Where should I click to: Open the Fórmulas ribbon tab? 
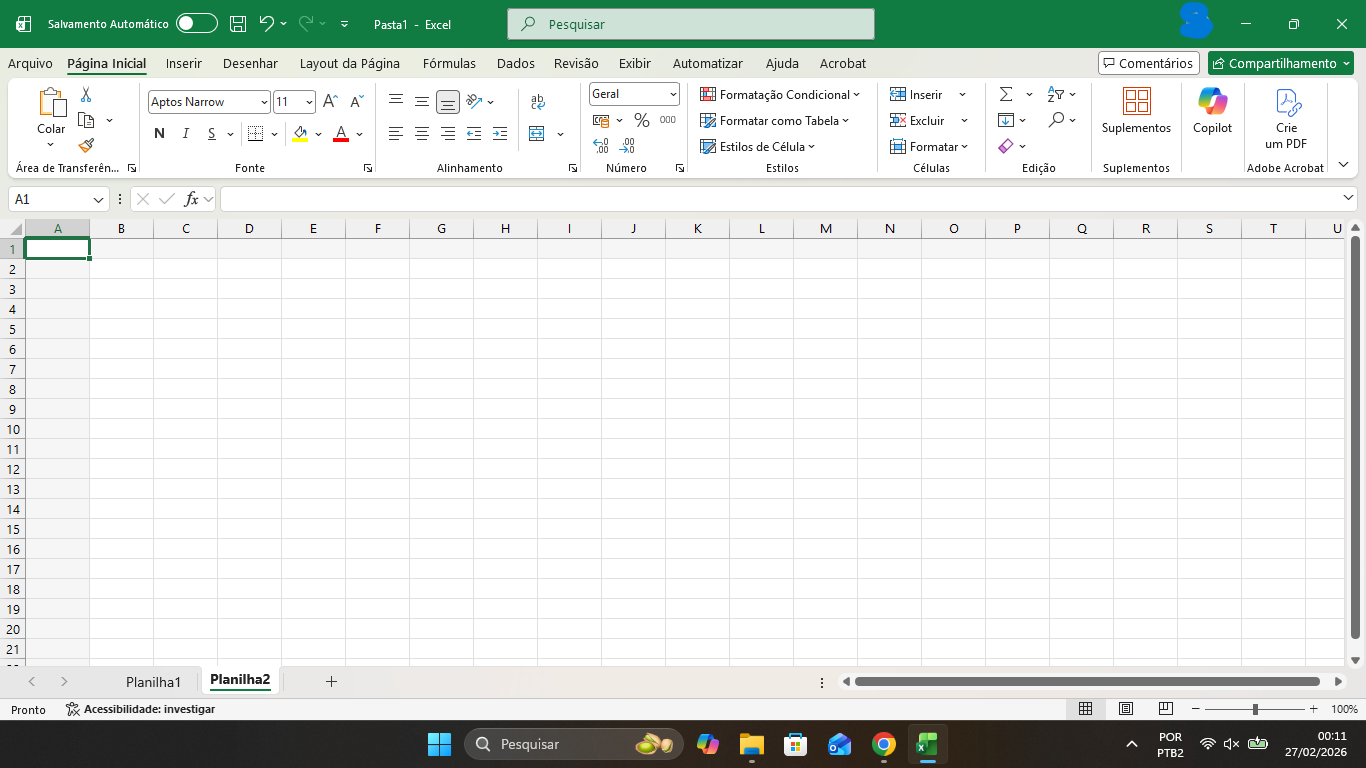click(449, 63)
